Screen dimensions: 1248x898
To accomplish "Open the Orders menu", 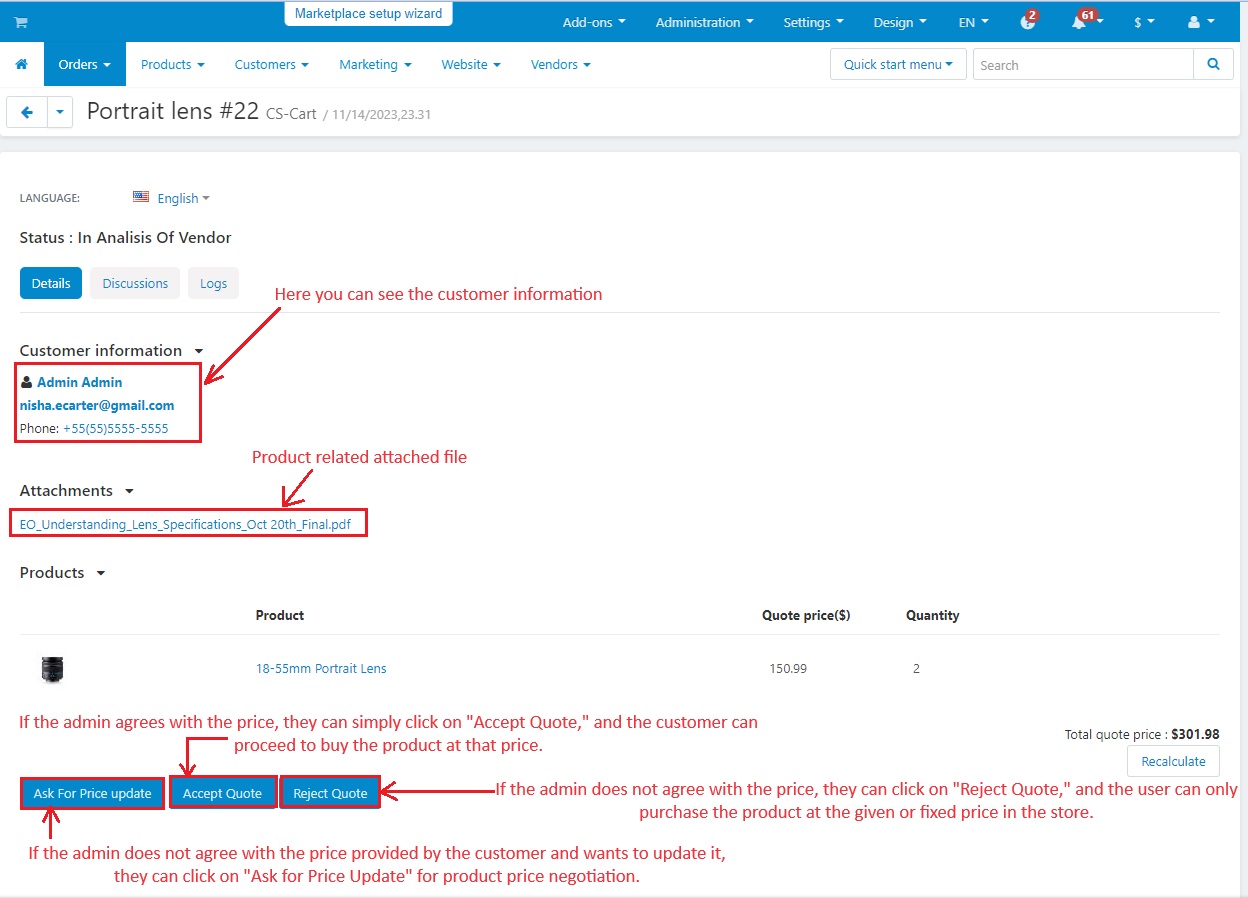I will [85, 64].
